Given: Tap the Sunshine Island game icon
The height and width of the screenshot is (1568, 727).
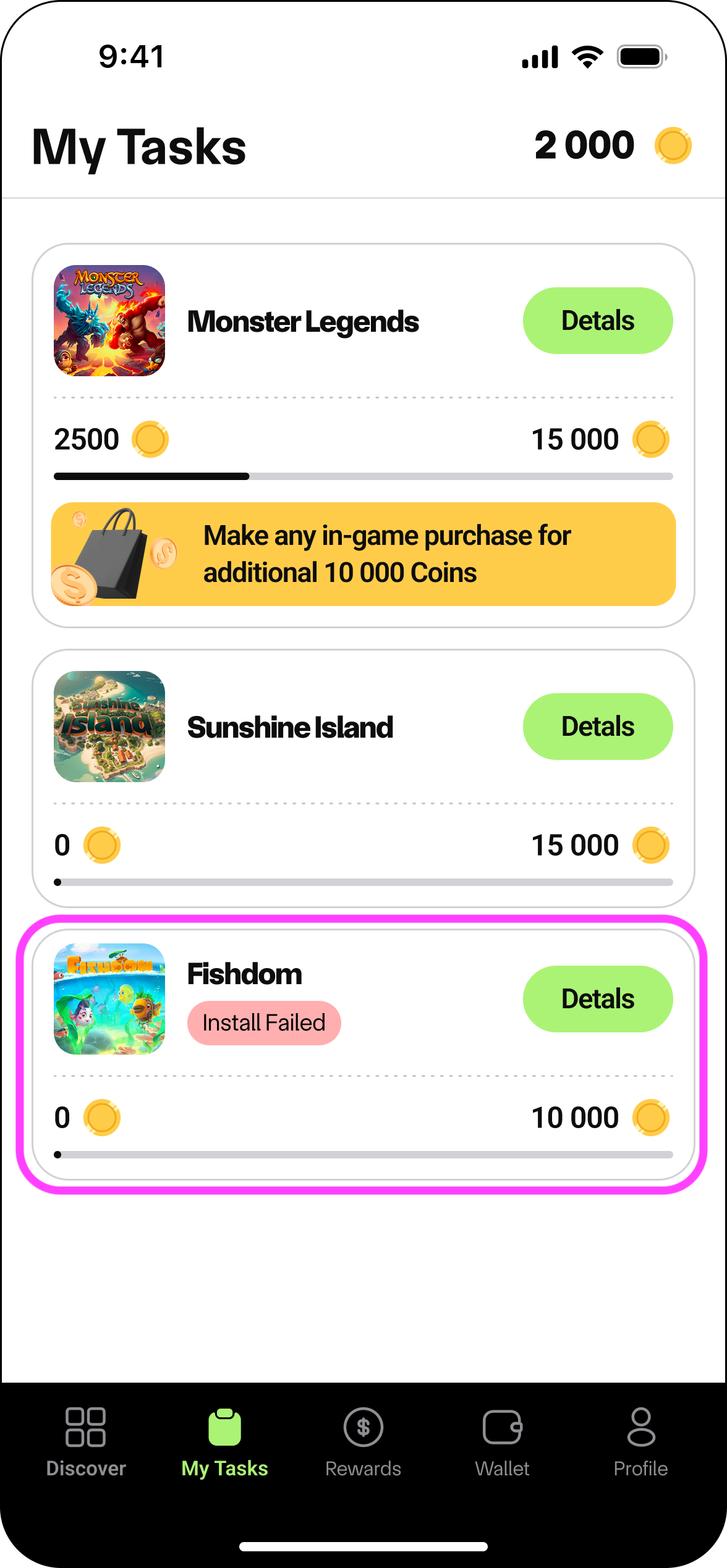Looking at the screenshot, I should [x=109, y=727].
